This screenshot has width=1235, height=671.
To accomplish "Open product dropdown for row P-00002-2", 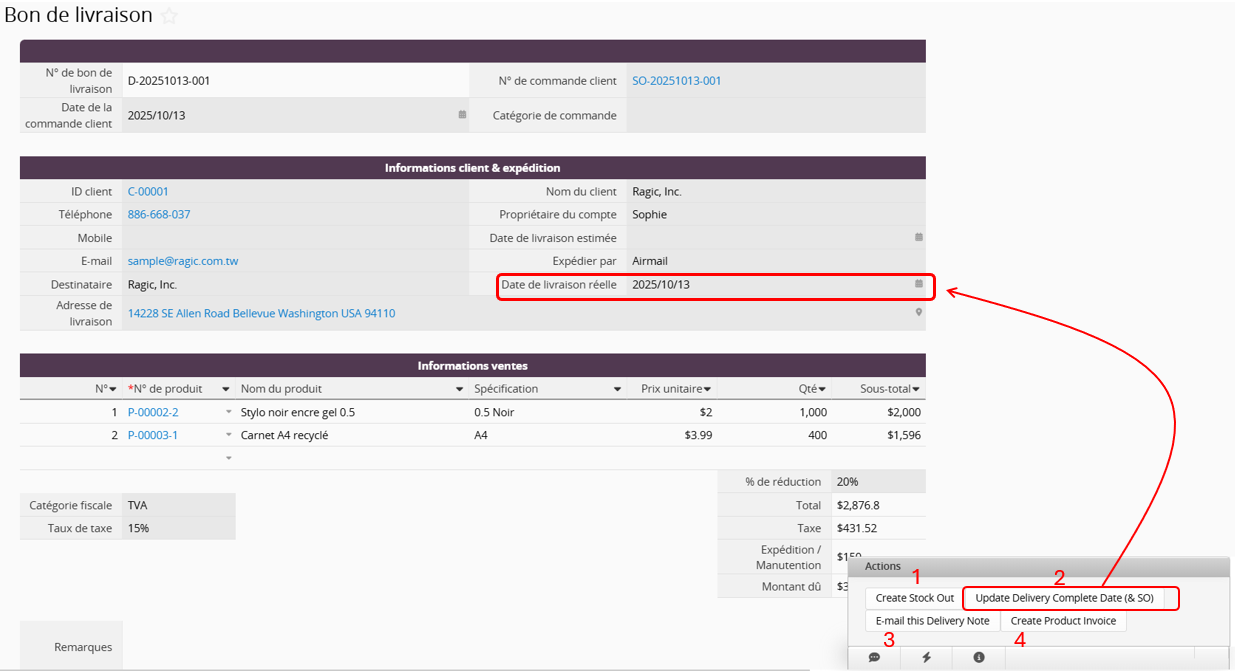I will pyautogui.click(x=228, y=412).
